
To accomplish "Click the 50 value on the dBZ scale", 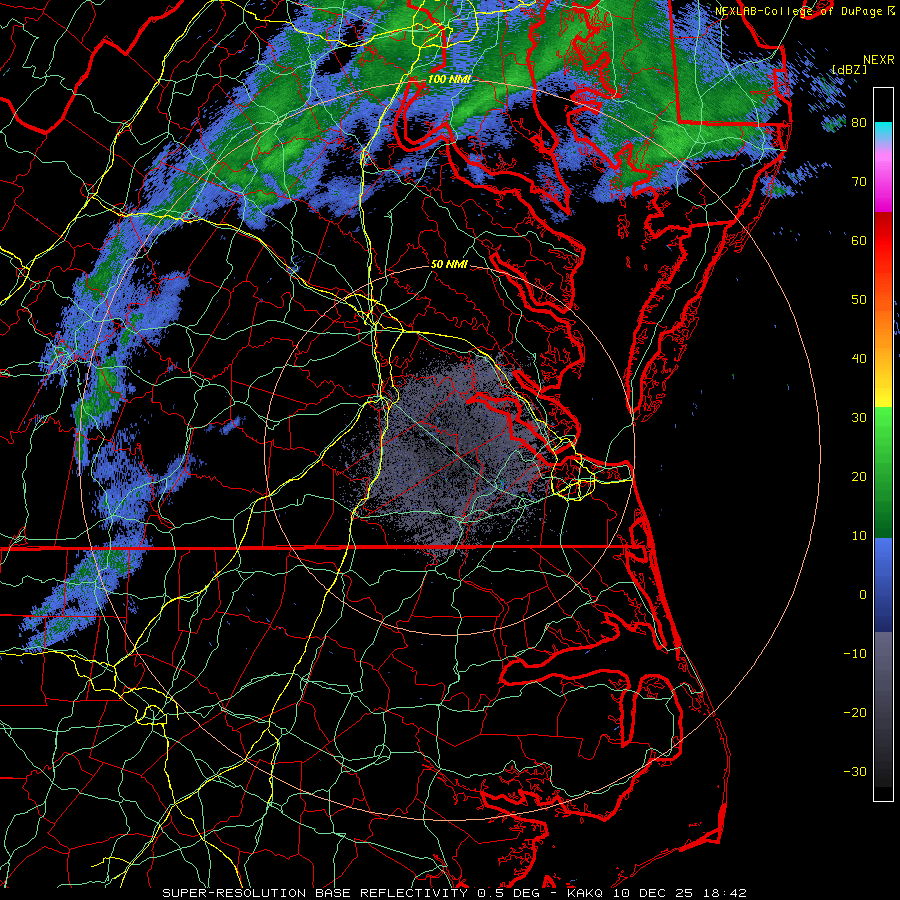I will (859, 300).
